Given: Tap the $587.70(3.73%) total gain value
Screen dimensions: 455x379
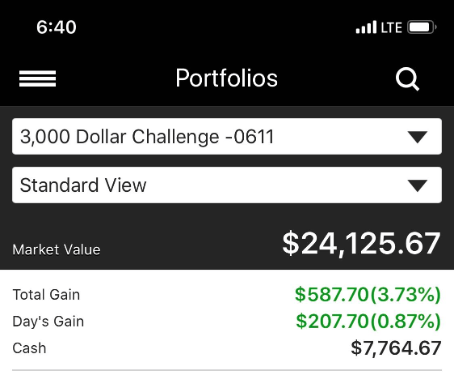Looking at the screenshot, I should pos(368,295).
